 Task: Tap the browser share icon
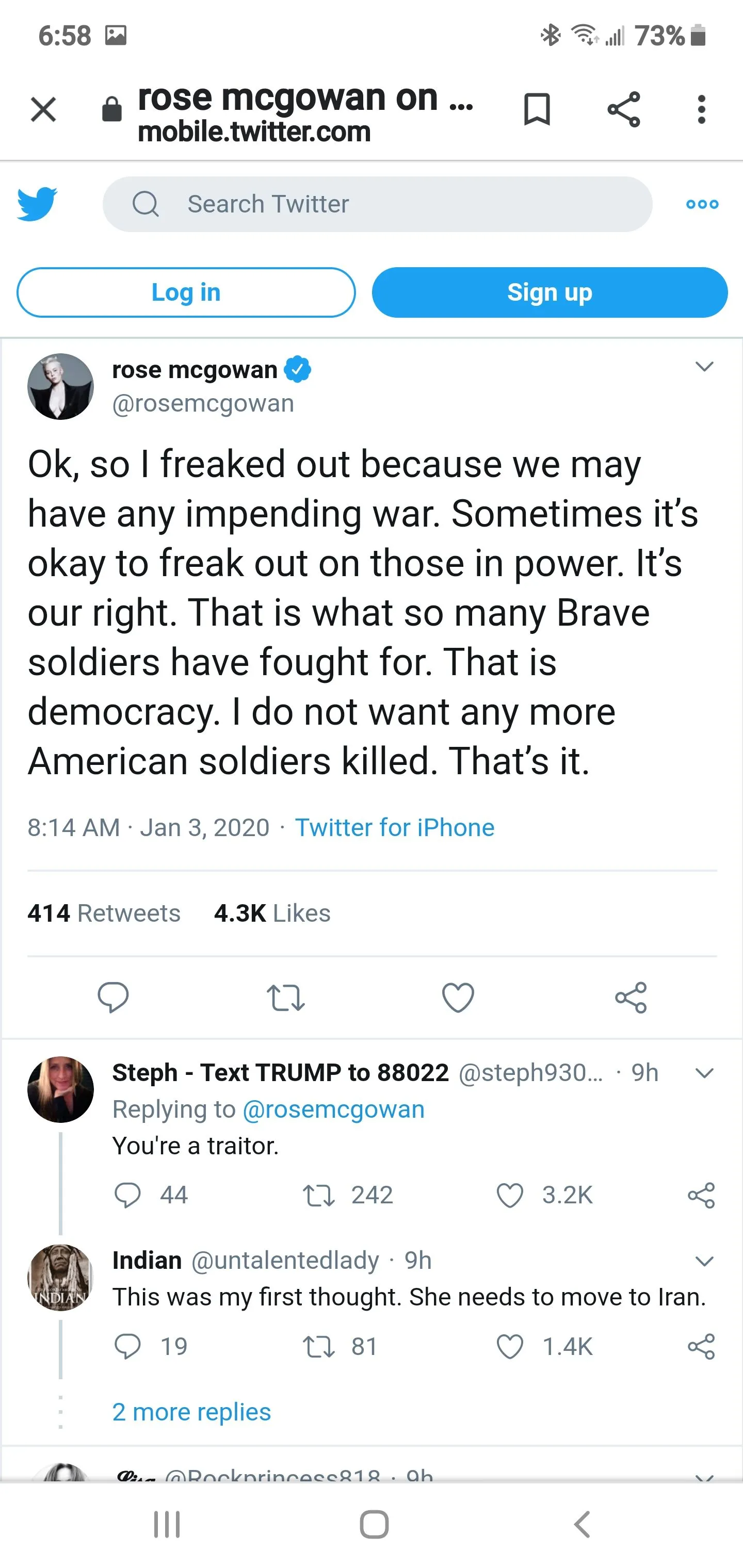pos(624,109)
